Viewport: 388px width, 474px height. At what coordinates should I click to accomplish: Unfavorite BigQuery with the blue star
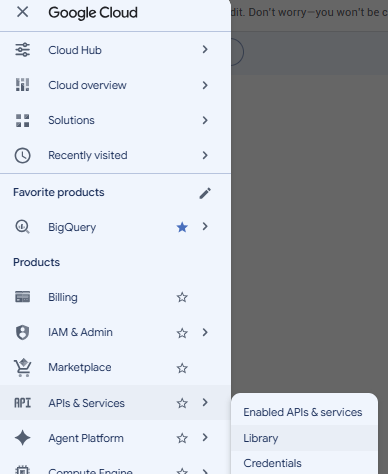(x=182, y=227)
